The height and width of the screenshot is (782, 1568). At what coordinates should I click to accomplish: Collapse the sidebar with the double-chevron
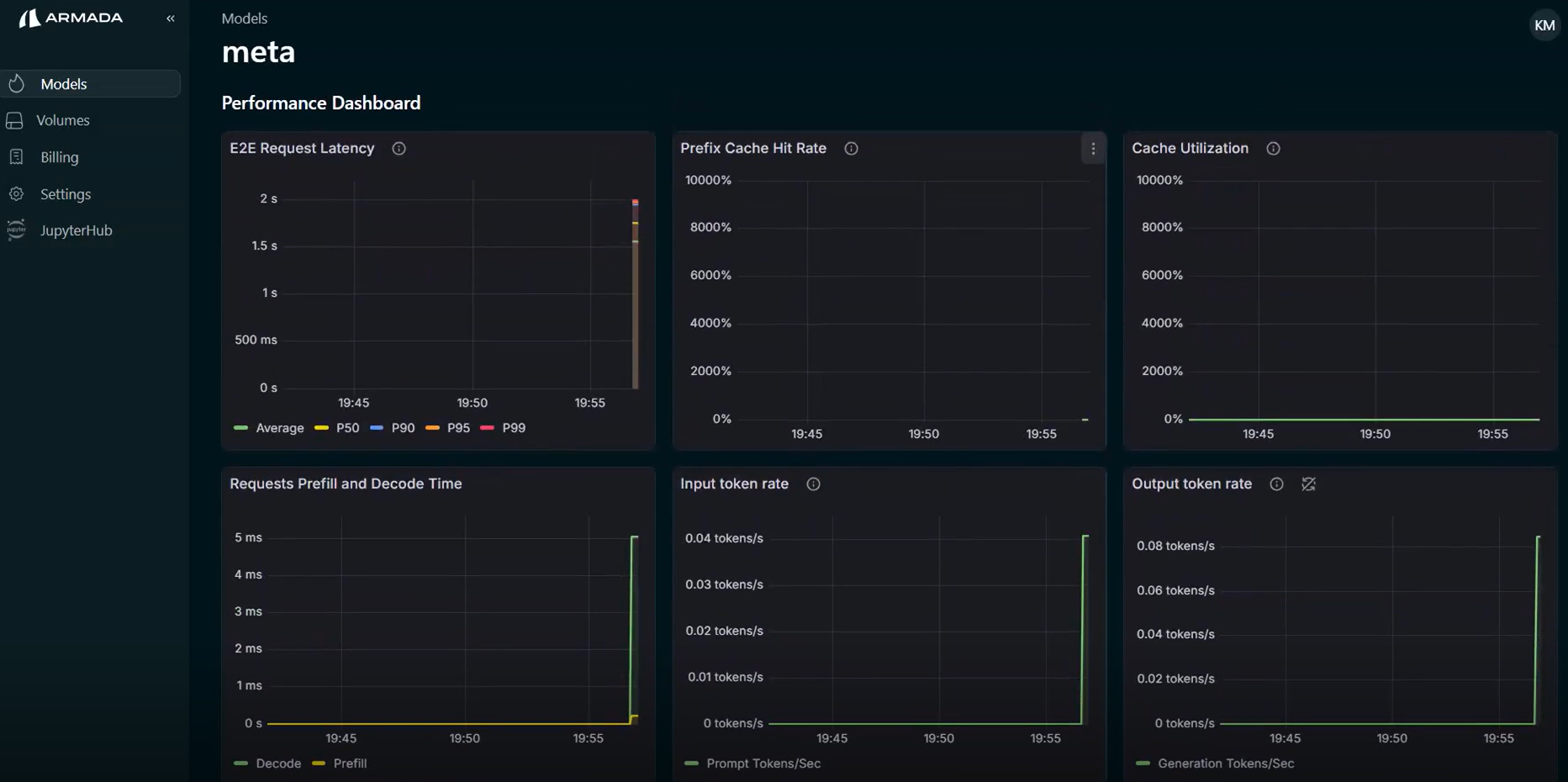click(171, 18)
